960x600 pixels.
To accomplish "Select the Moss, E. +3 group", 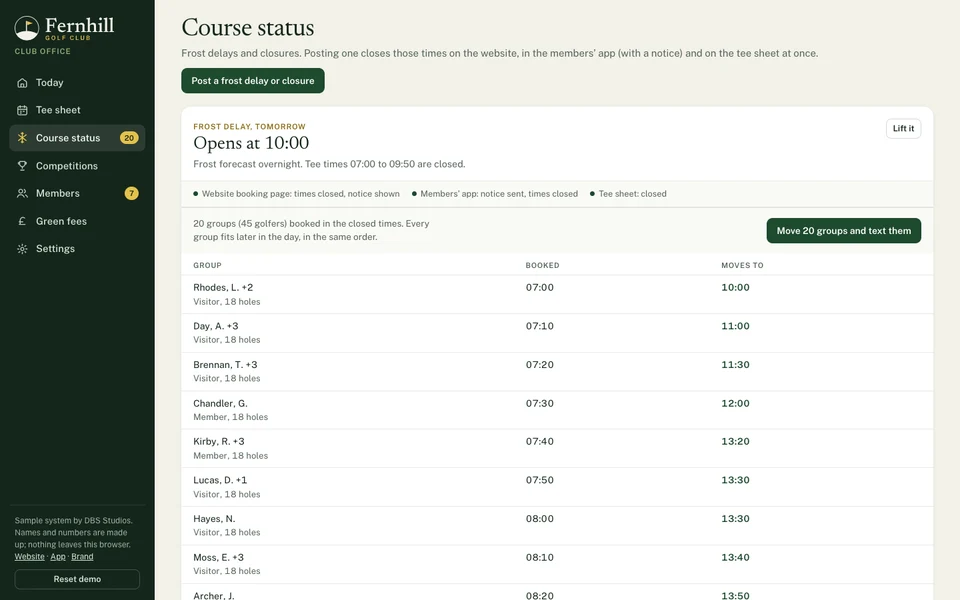I will pyautogui.click(x=557, y=564).
